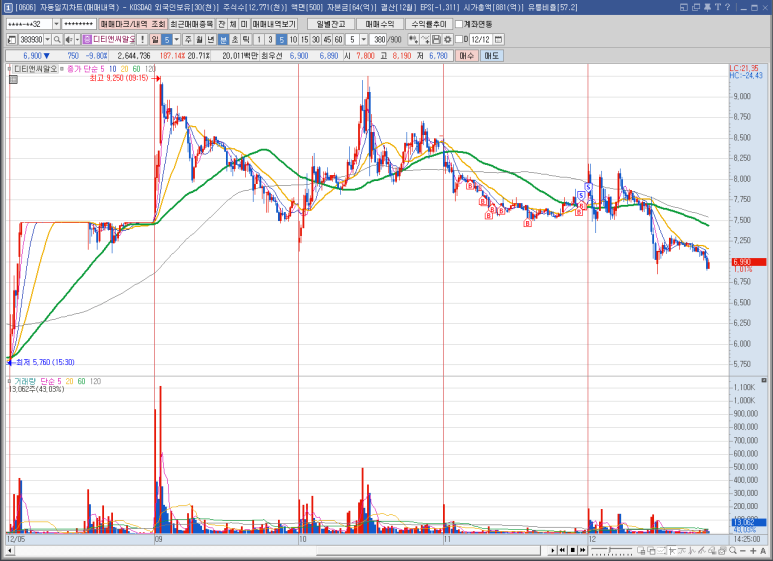Click the 380 bar count input field
Viewport: 773px width, 561px height.
point(380,39)
